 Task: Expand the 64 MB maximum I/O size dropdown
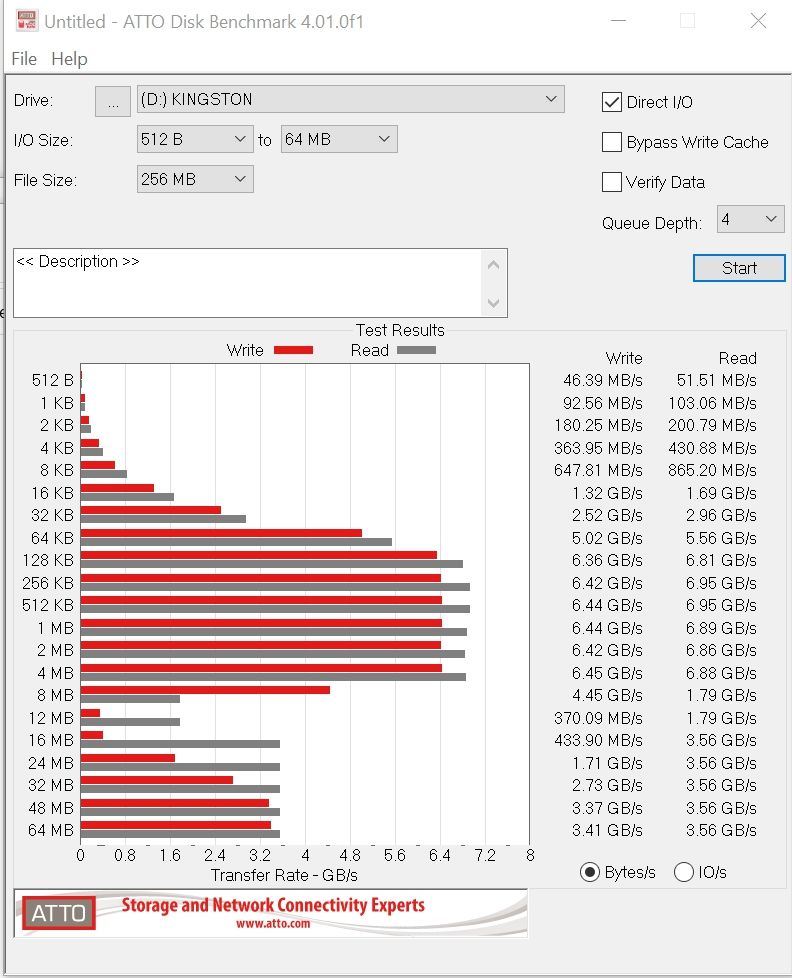click(x=339, y=139)
